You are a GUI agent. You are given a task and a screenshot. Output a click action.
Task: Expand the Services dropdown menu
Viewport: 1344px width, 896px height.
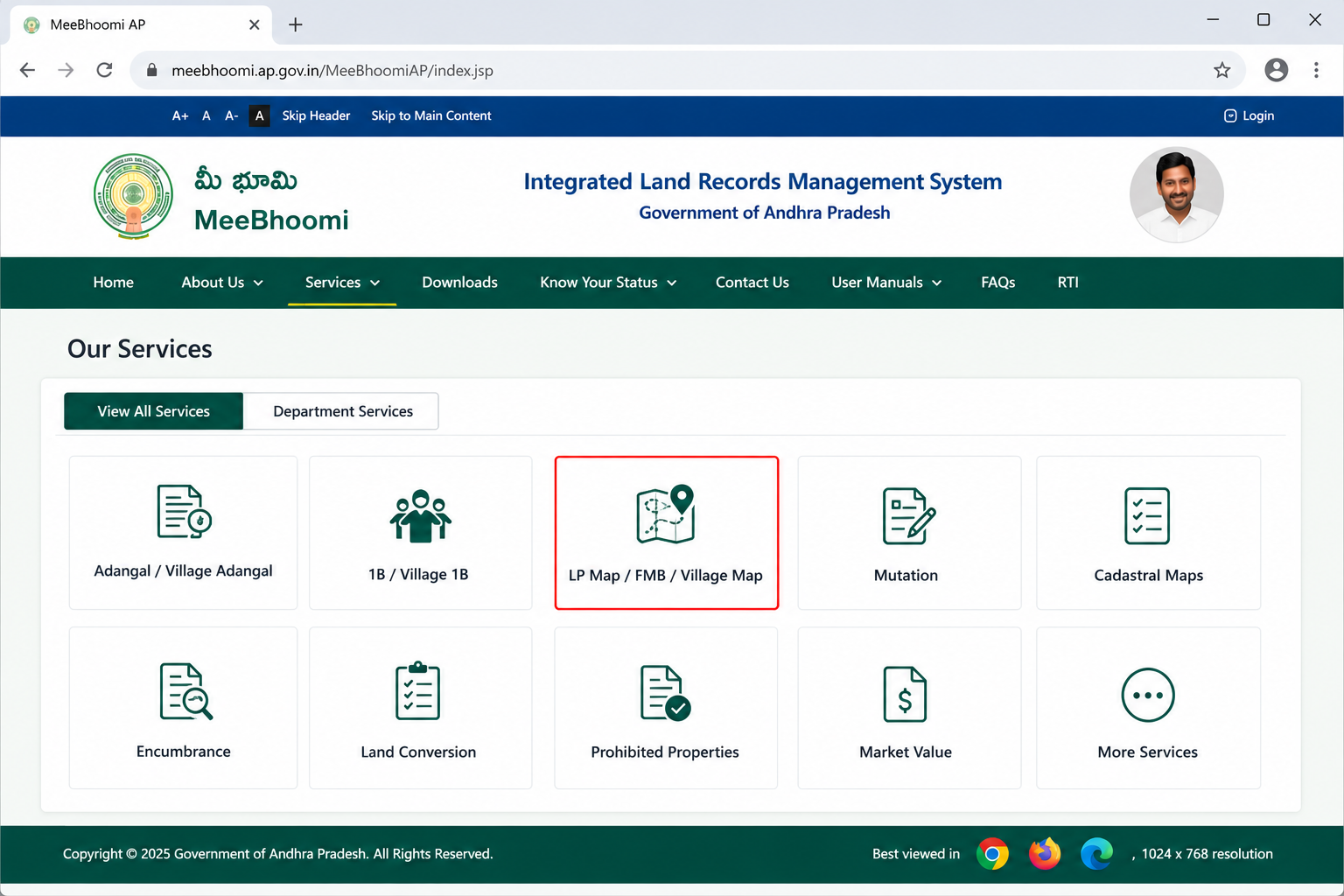[342, 283]
